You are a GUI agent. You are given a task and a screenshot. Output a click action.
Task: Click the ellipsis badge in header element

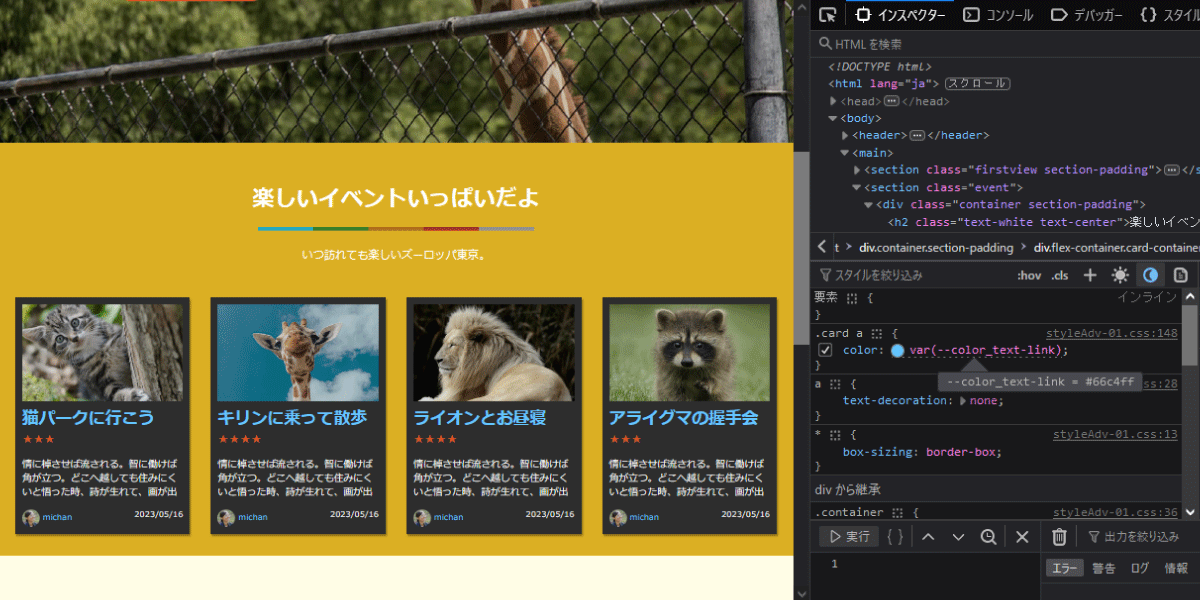[917, 135]
